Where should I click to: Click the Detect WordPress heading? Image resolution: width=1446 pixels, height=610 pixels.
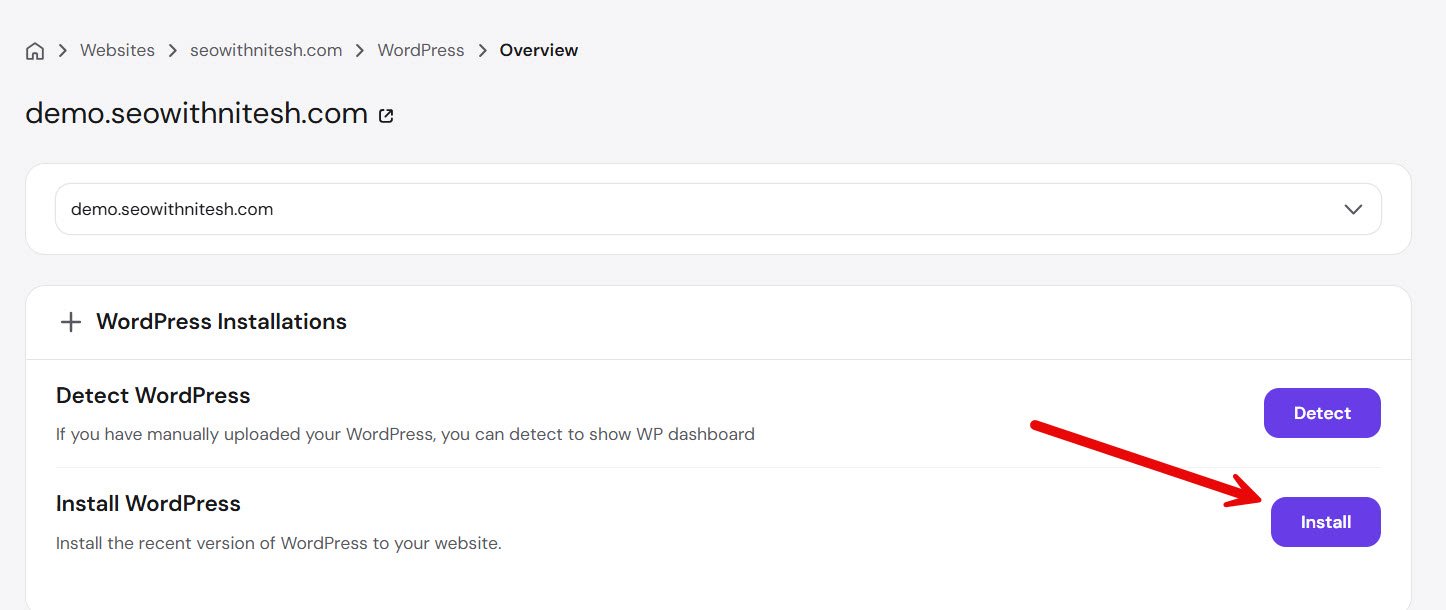pos(153,395)
